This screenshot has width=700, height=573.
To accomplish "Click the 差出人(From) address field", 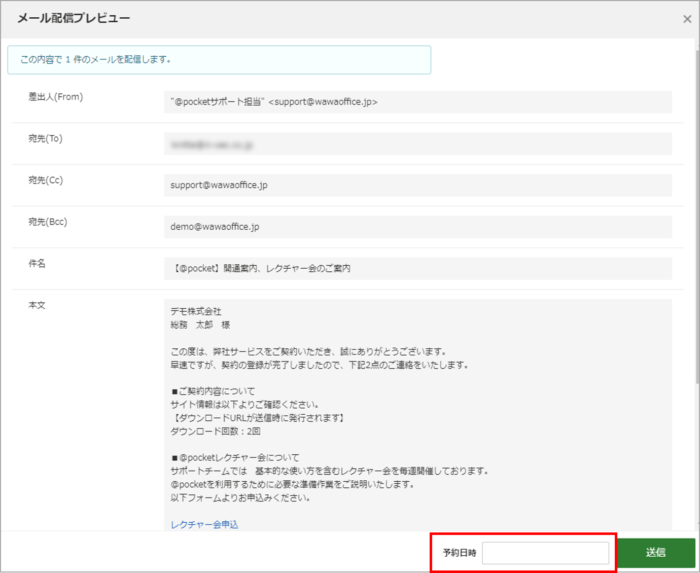I will (x=418, y=102).
